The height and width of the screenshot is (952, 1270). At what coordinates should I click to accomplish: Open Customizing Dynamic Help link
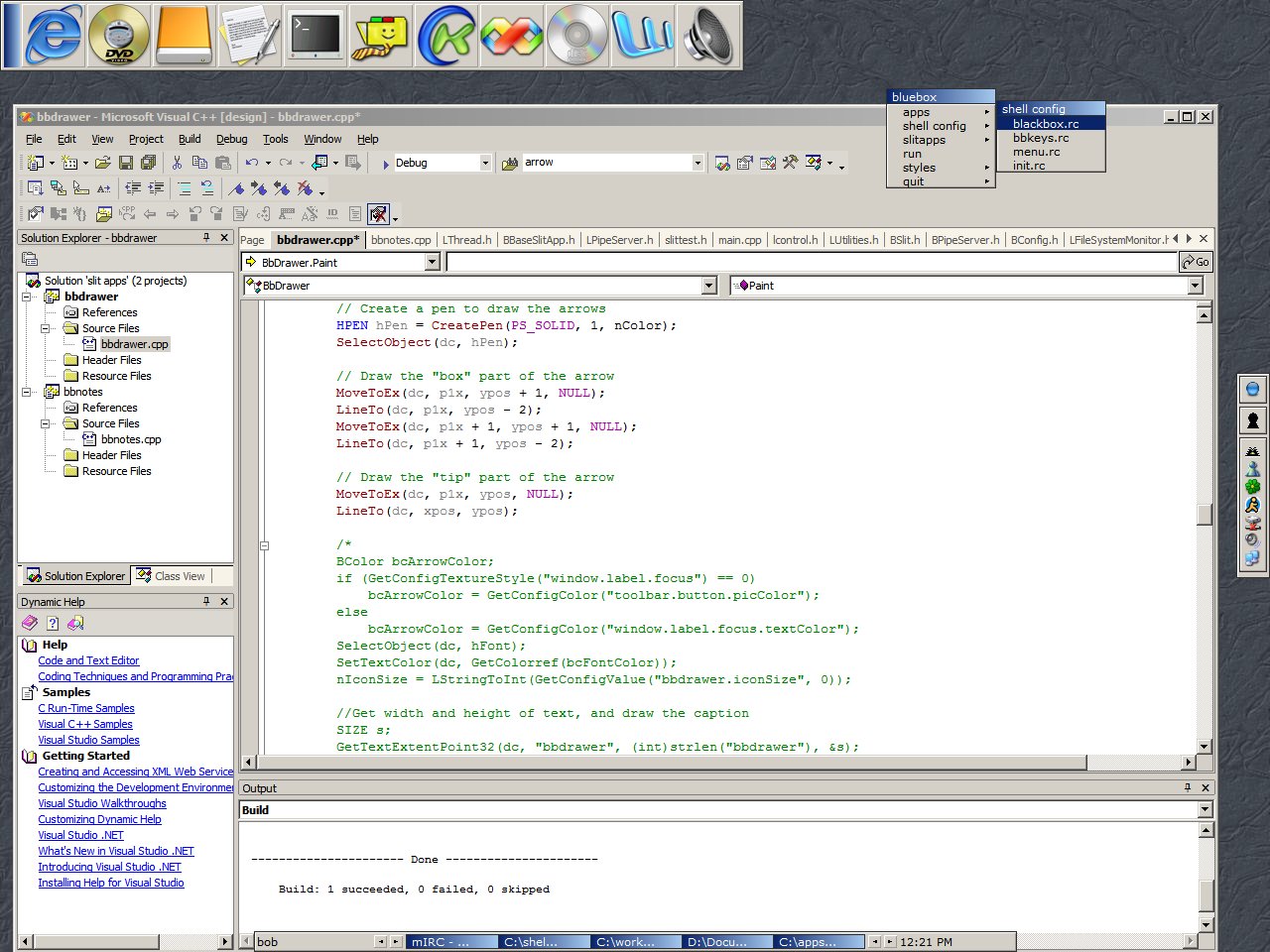tap(99, 819)
